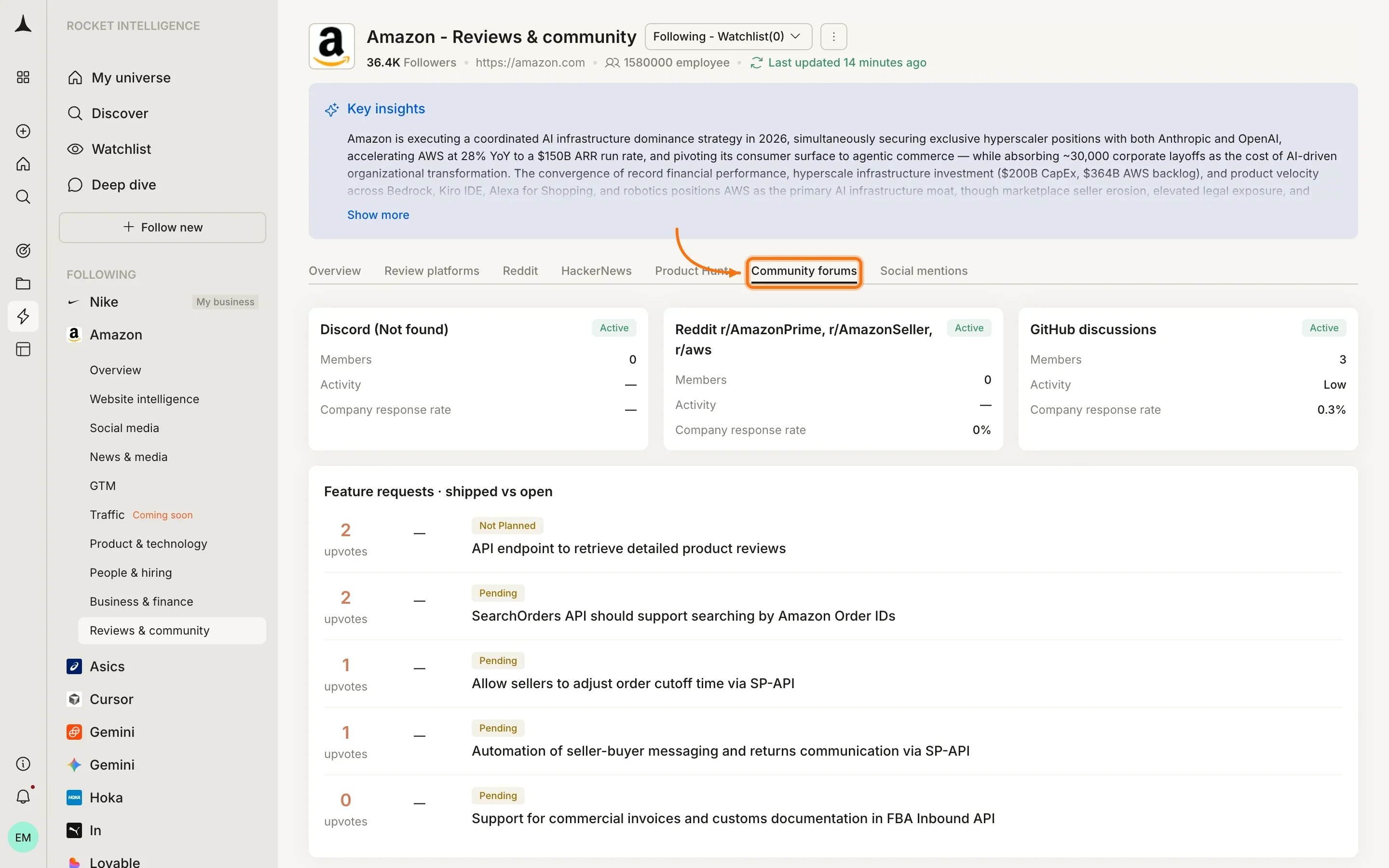This screenshot has width=1389, height=868.
Task: Open the https://amazon.com link
Action: (x=531, y=63)
